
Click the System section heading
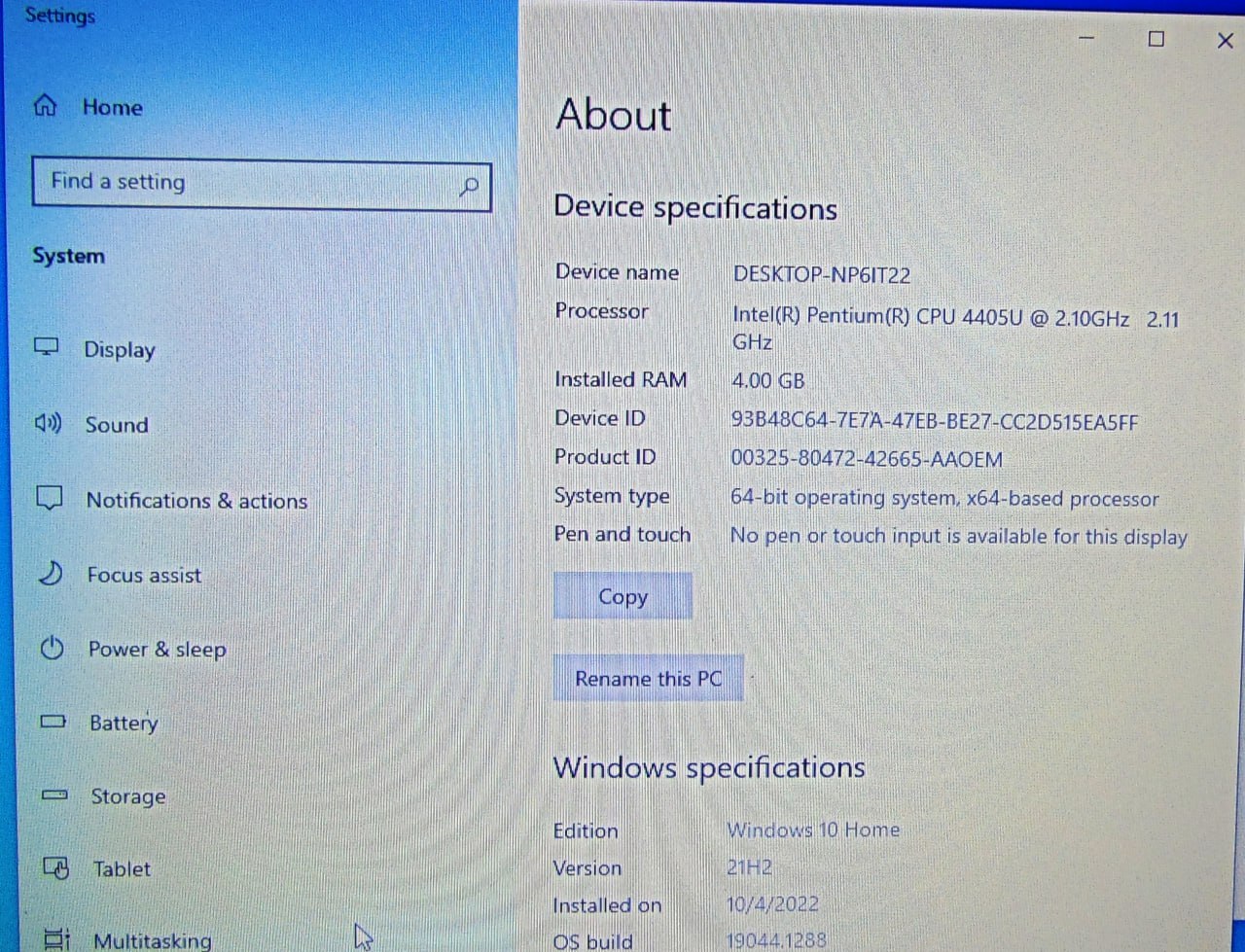[x=68, y=256]
